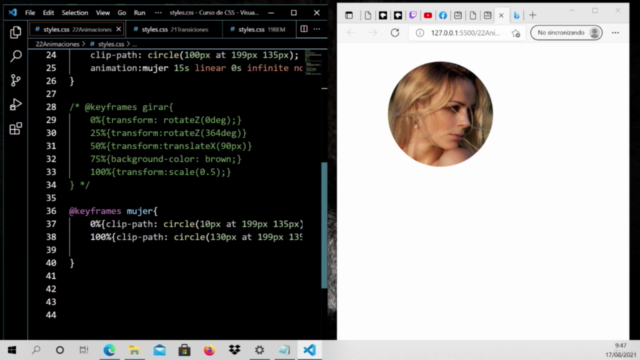Split the editor to the right
This screenshot has width=640, height=360.
304,29
